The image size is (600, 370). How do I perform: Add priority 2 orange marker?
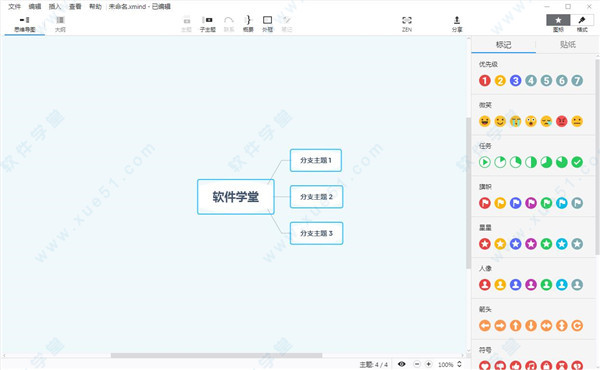coord(500,81)
